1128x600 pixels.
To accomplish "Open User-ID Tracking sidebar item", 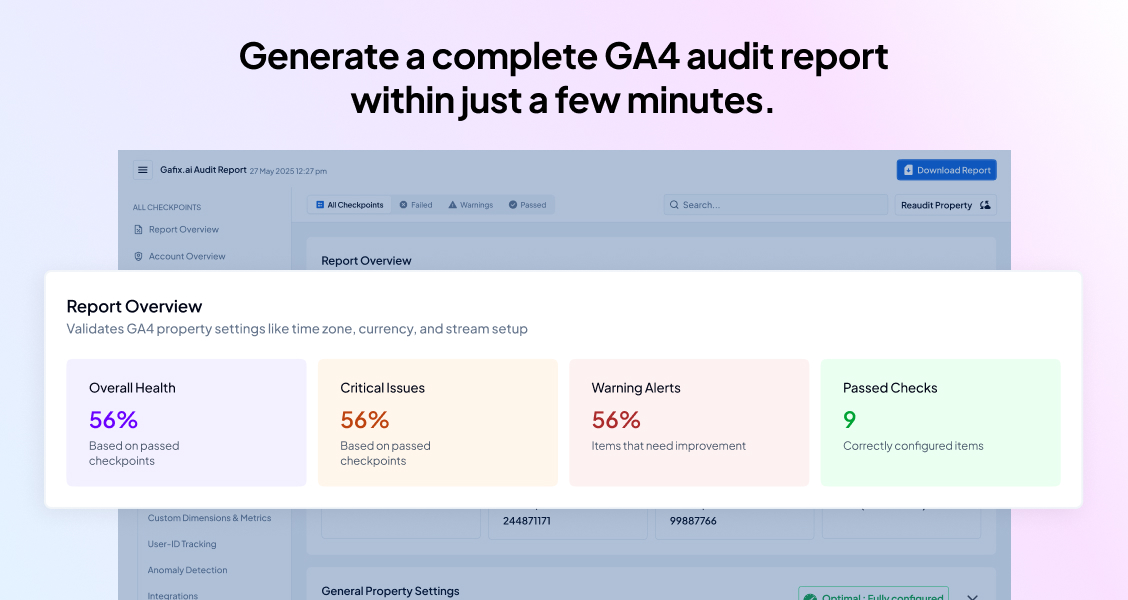I will (x=182, y=544).
